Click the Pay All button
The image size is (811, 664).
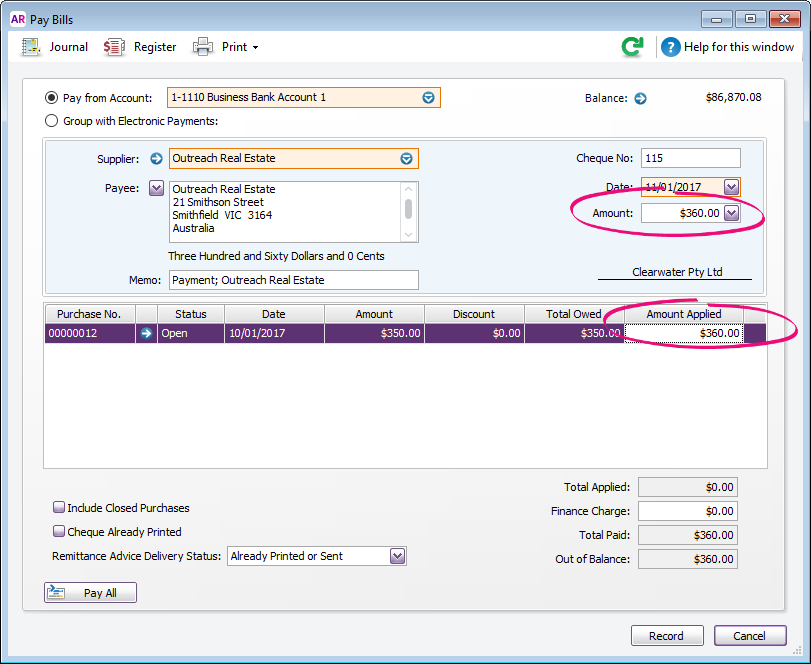pyautogui.click(x=90, y=593)
